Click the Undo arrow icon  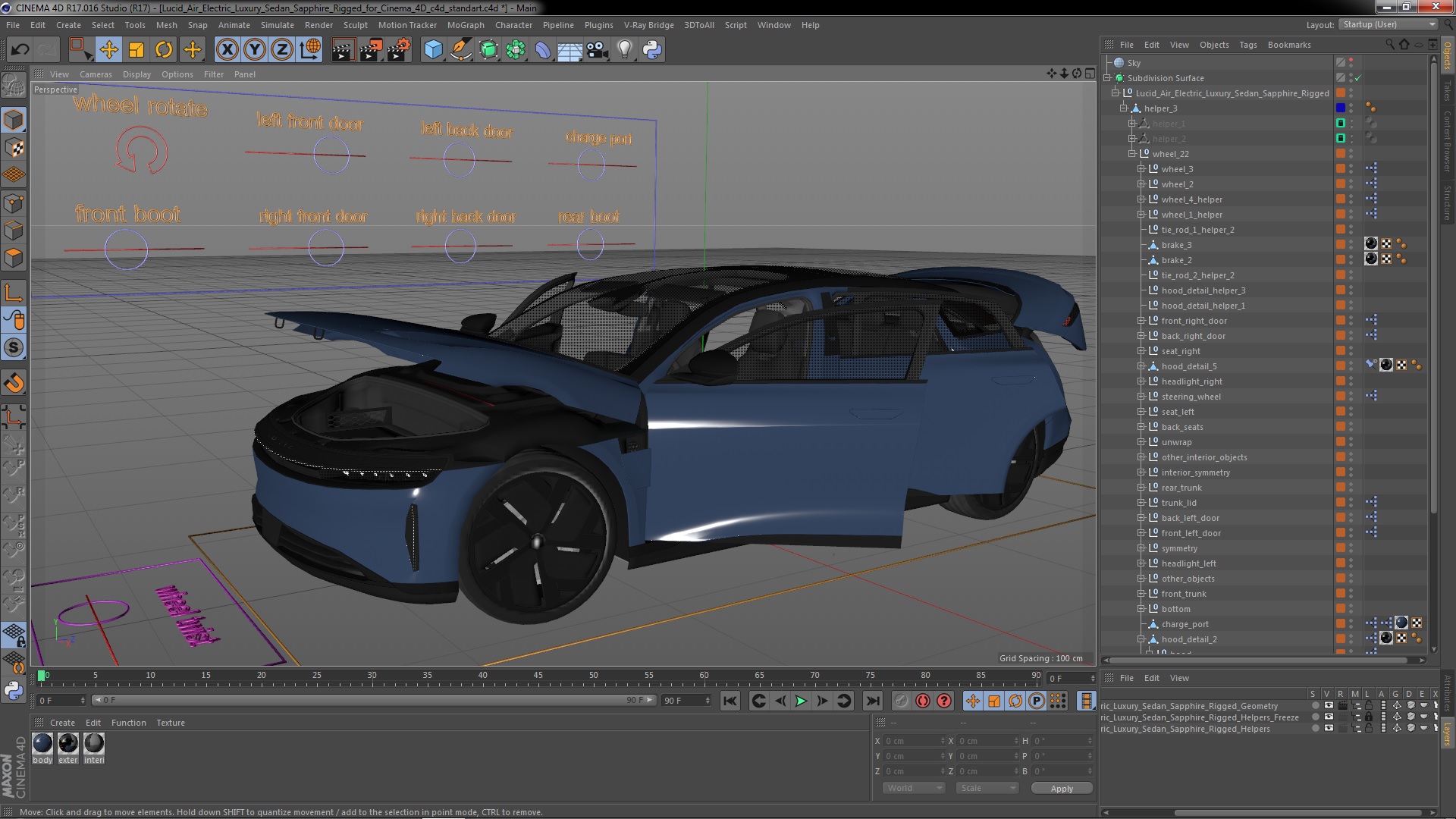pyautogui.click(x=20, y=50)
